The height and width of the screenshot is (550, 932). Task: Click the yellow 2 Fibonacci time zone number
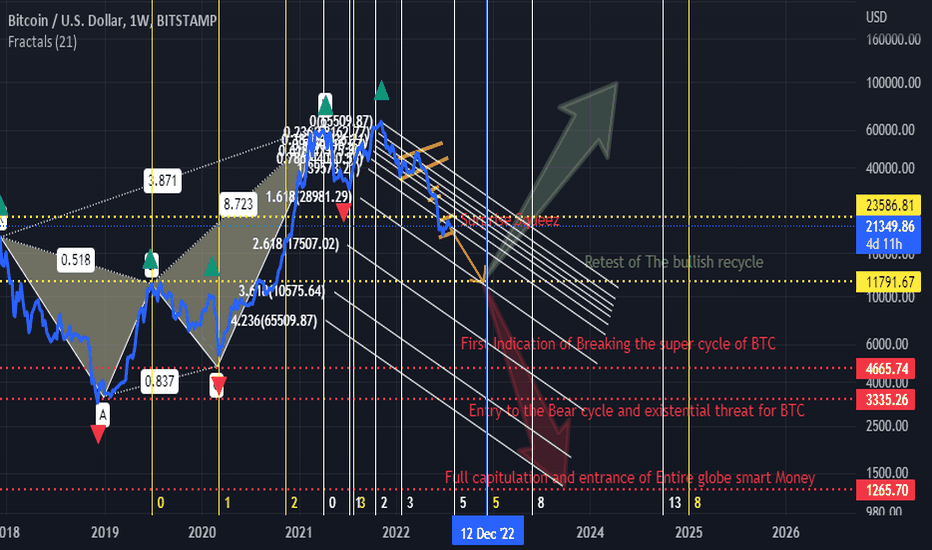point(294,503)
